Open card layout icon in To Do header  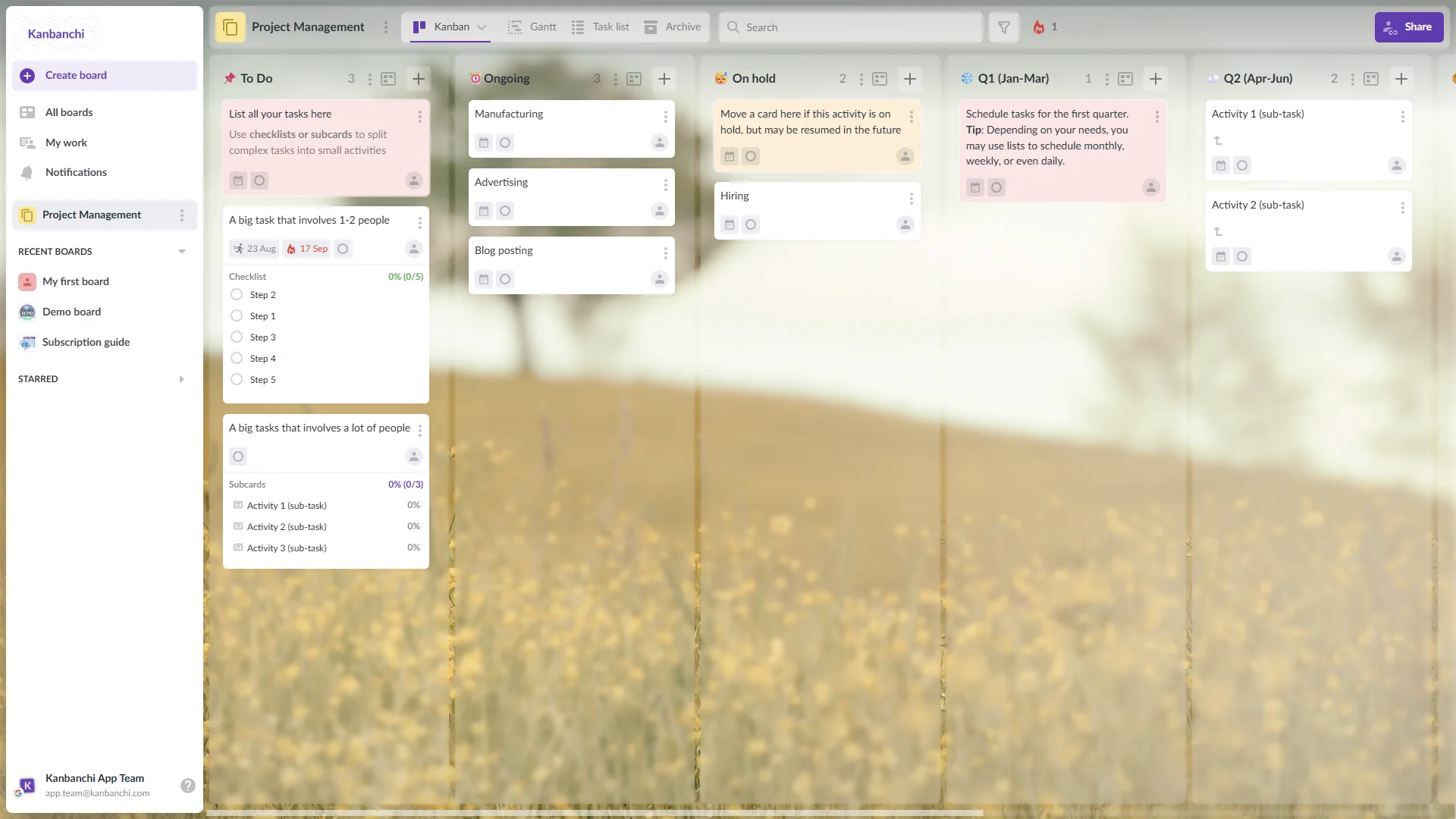pos(388,79)
